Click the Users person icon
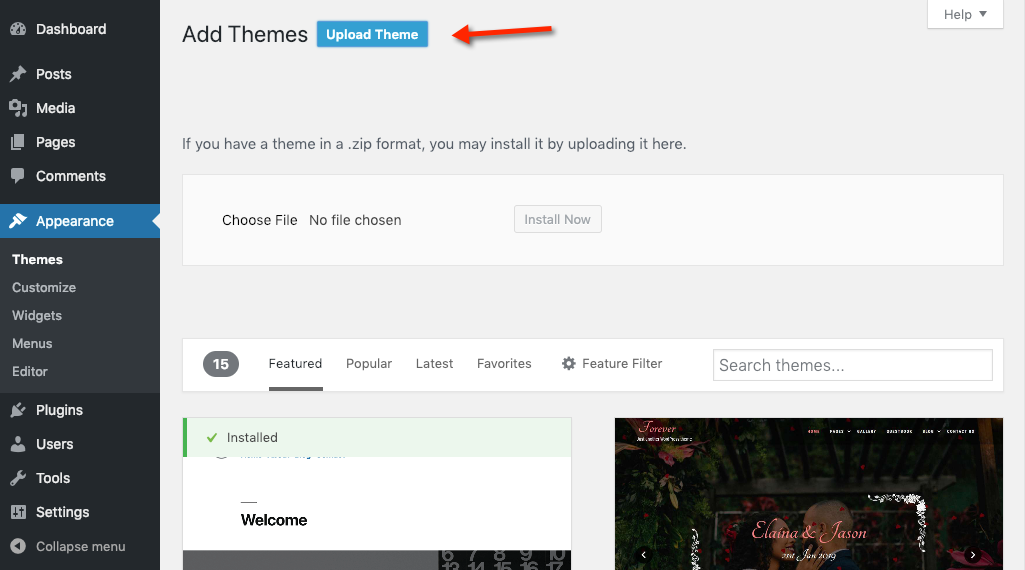1025x570 pixels. click(x=18, y=444)
